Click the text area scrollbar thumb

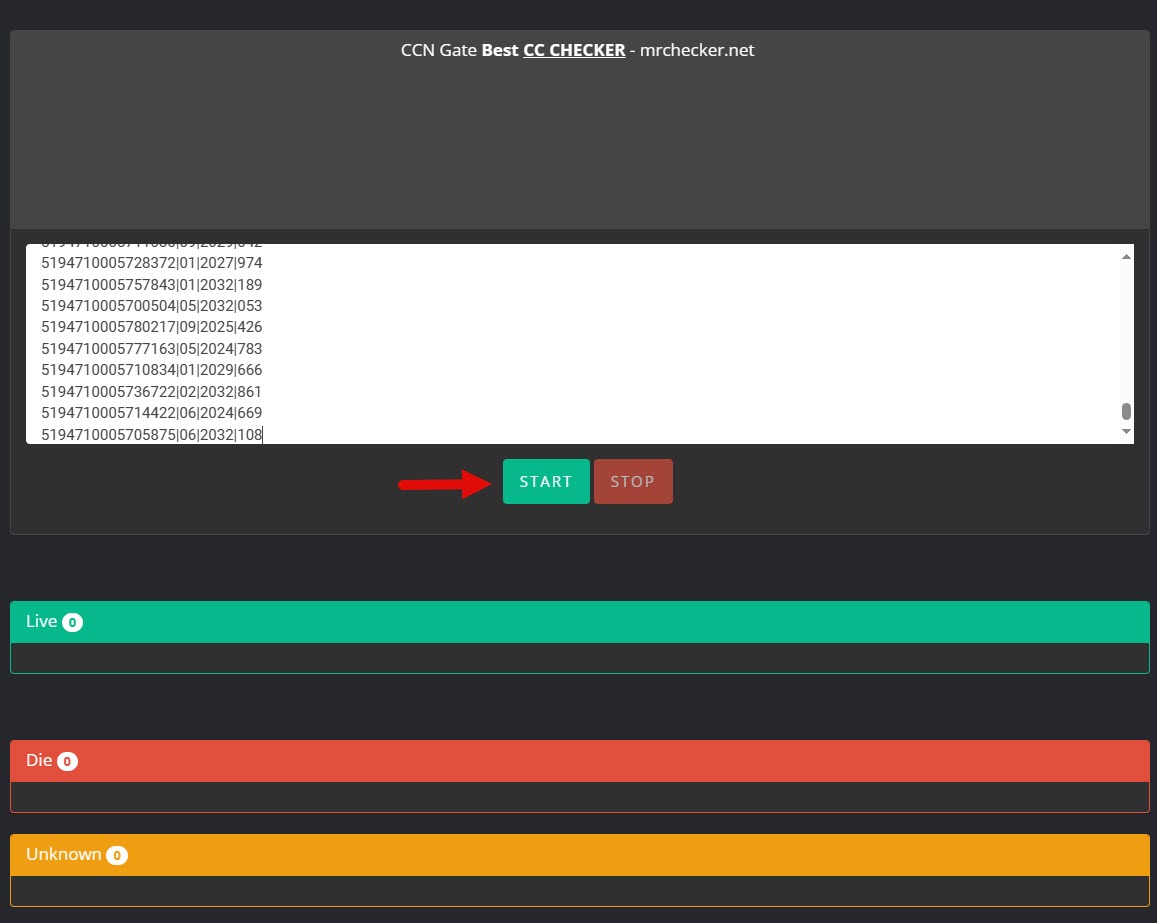[1126, 411]
